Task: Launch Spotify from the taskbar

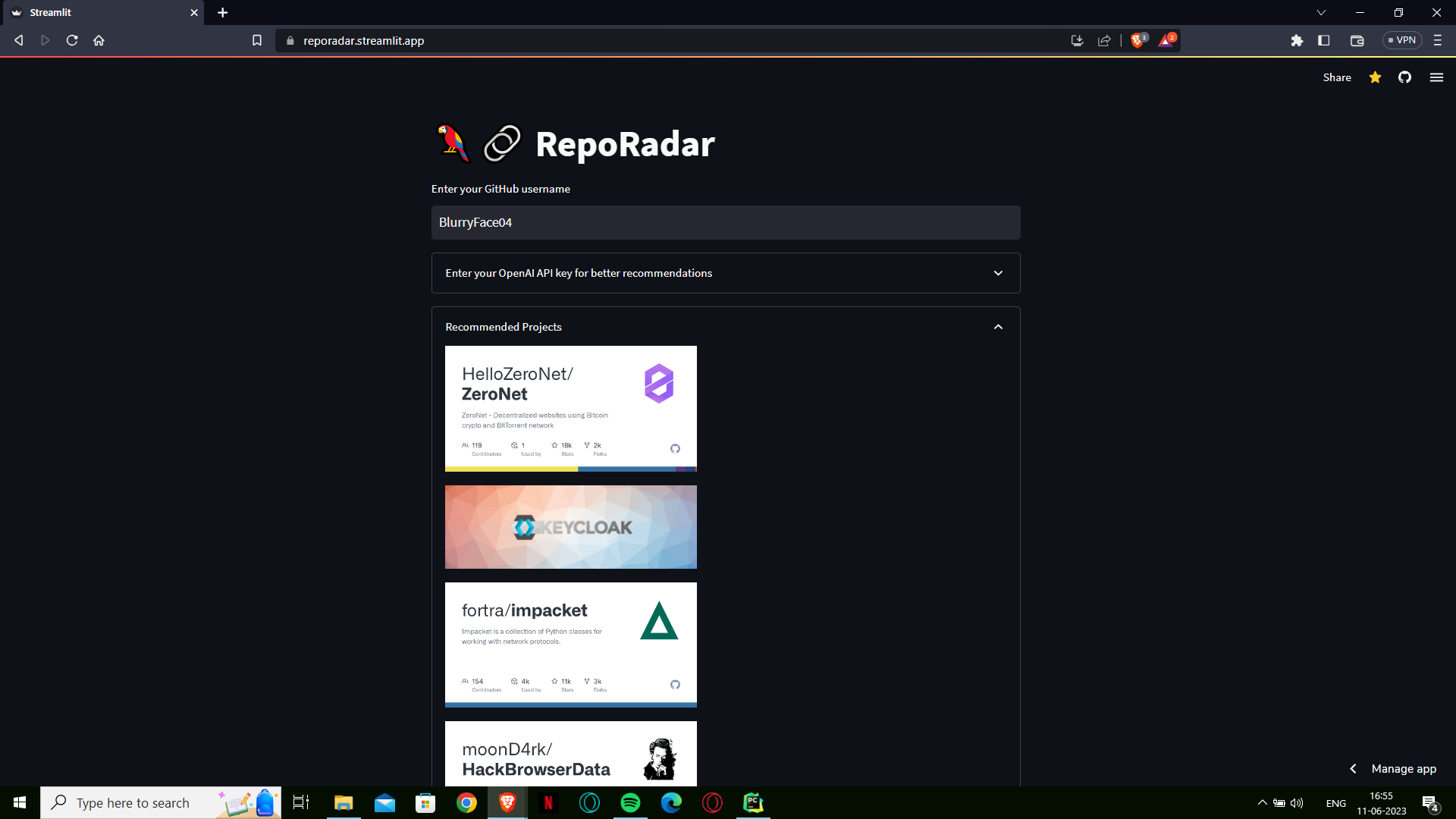Action: coord(630,802)
